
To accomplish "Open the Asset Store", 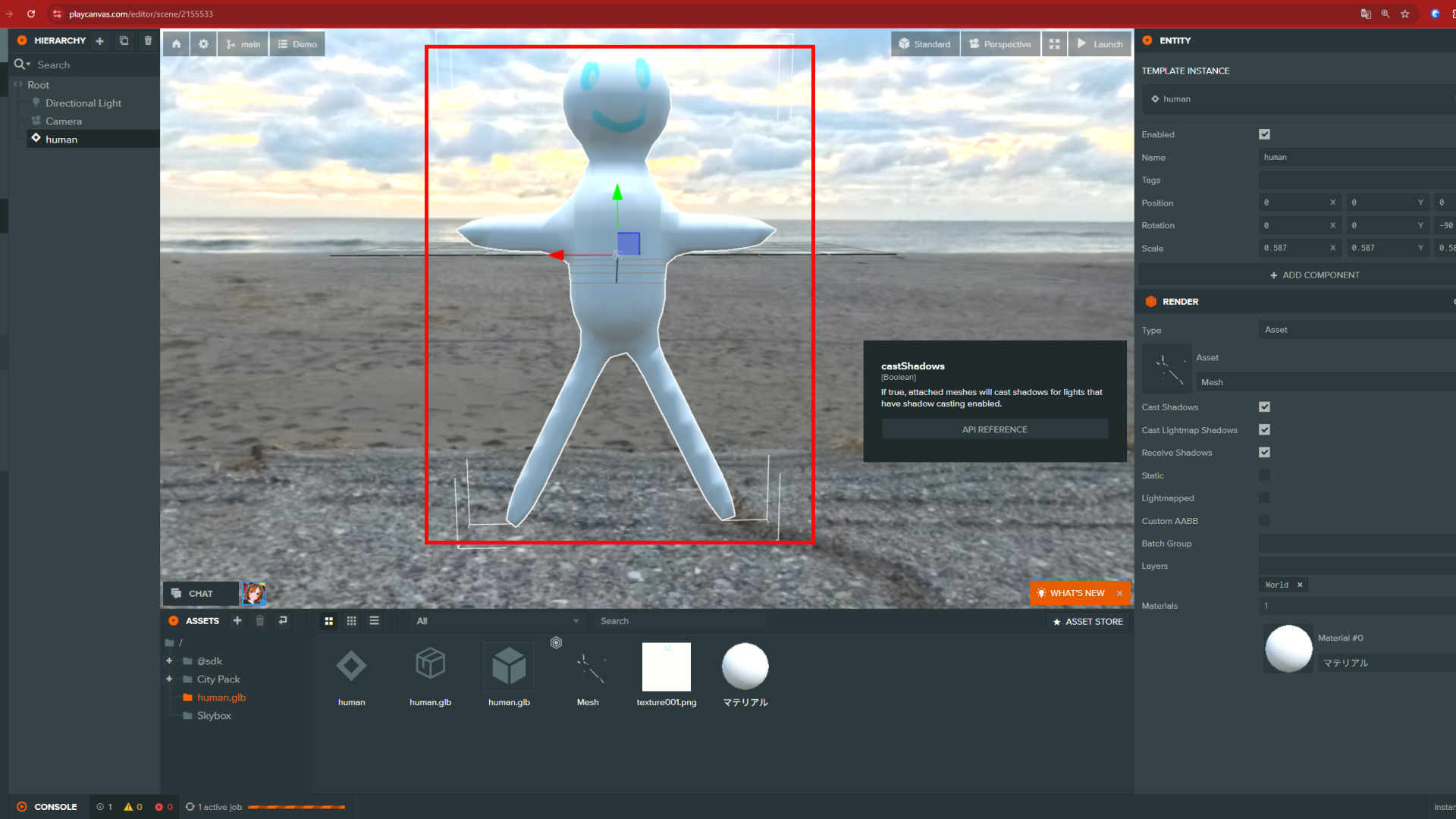I will 1087,621.
